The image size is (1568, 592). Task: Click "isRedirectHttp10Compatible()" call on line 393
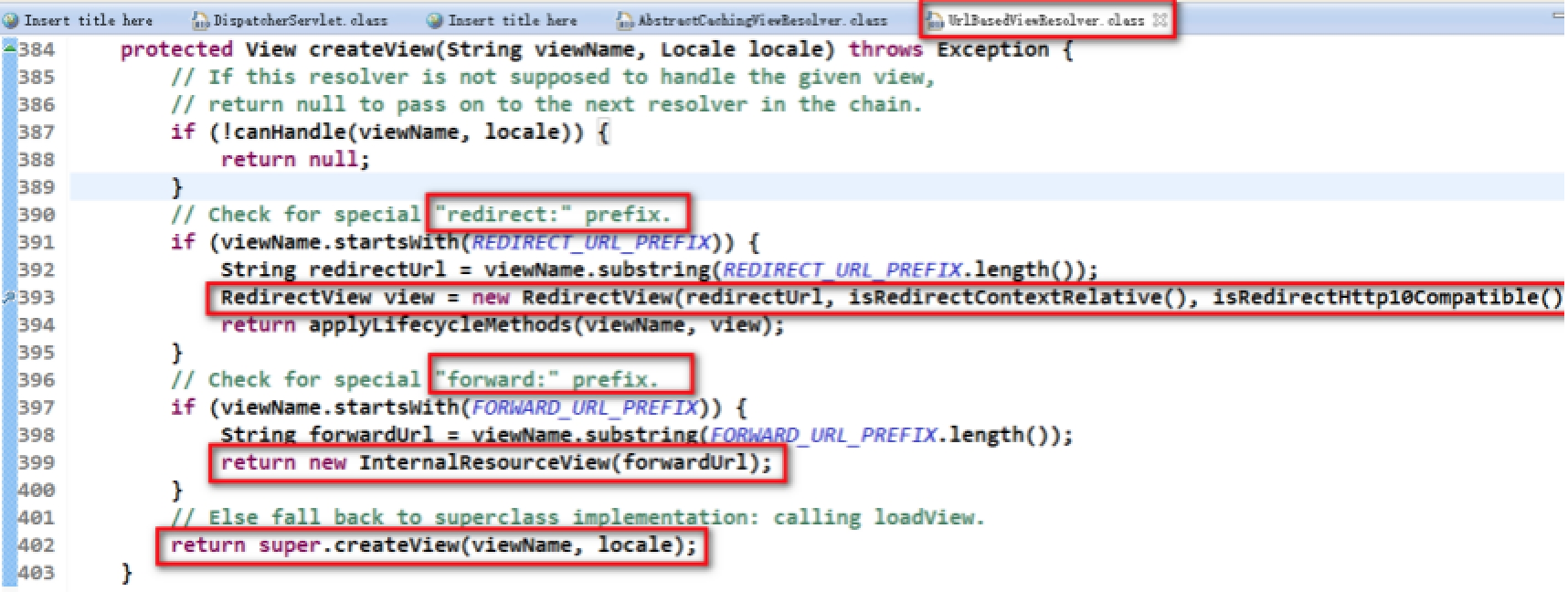pos(1388,297)
